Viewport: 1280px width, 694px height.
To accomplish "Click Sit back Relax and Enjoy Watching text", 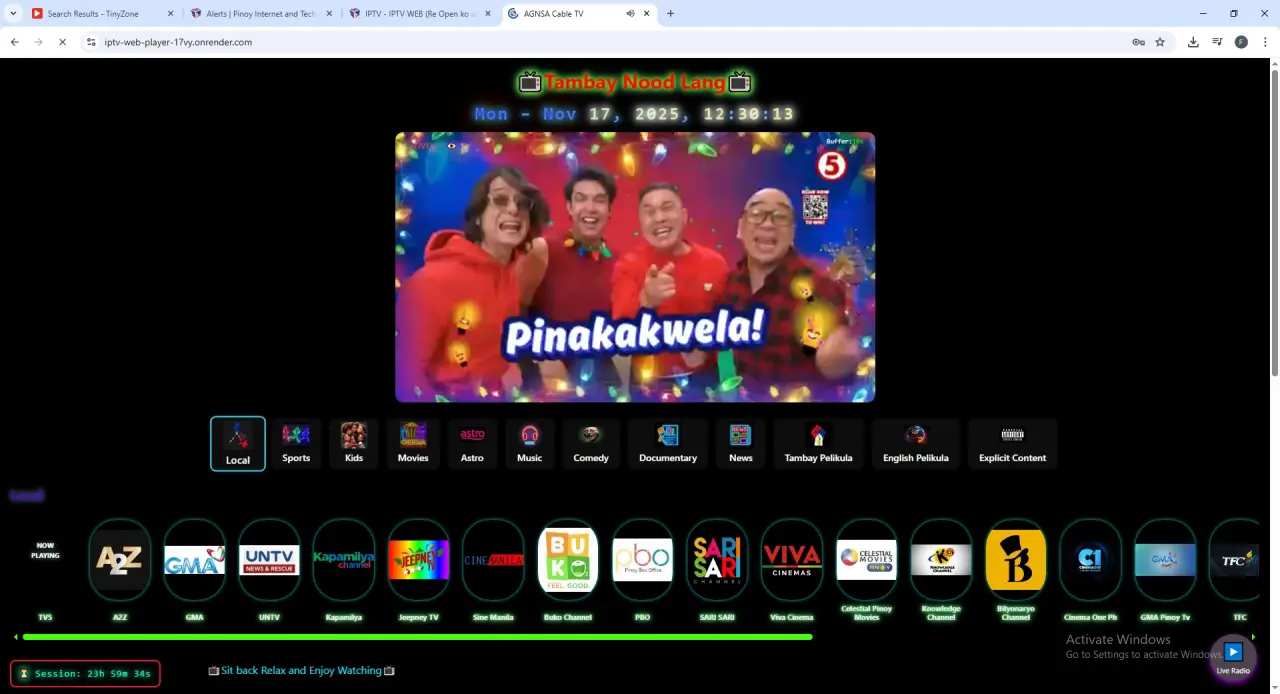I will pos(301,670).
